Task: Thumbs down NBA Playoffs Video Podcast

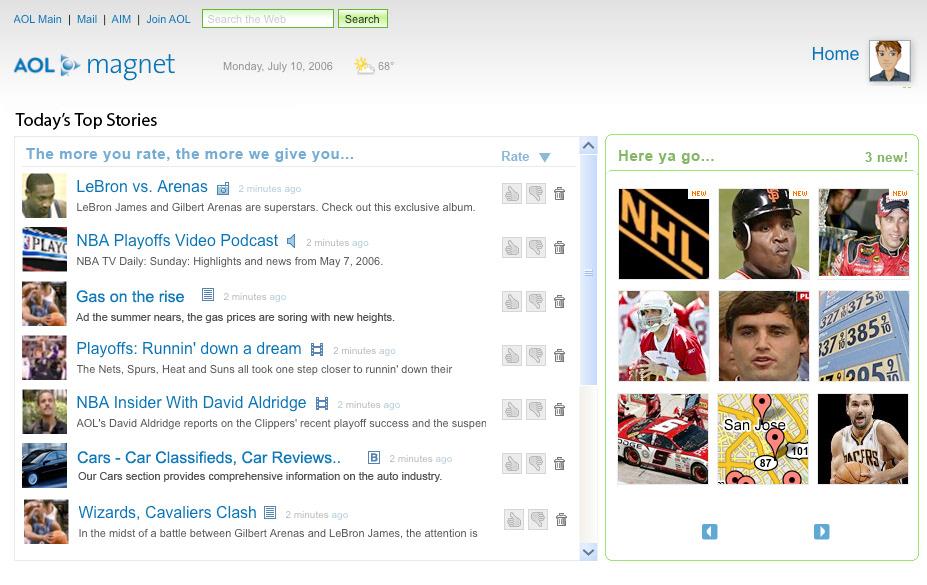Action: point(536,247)
